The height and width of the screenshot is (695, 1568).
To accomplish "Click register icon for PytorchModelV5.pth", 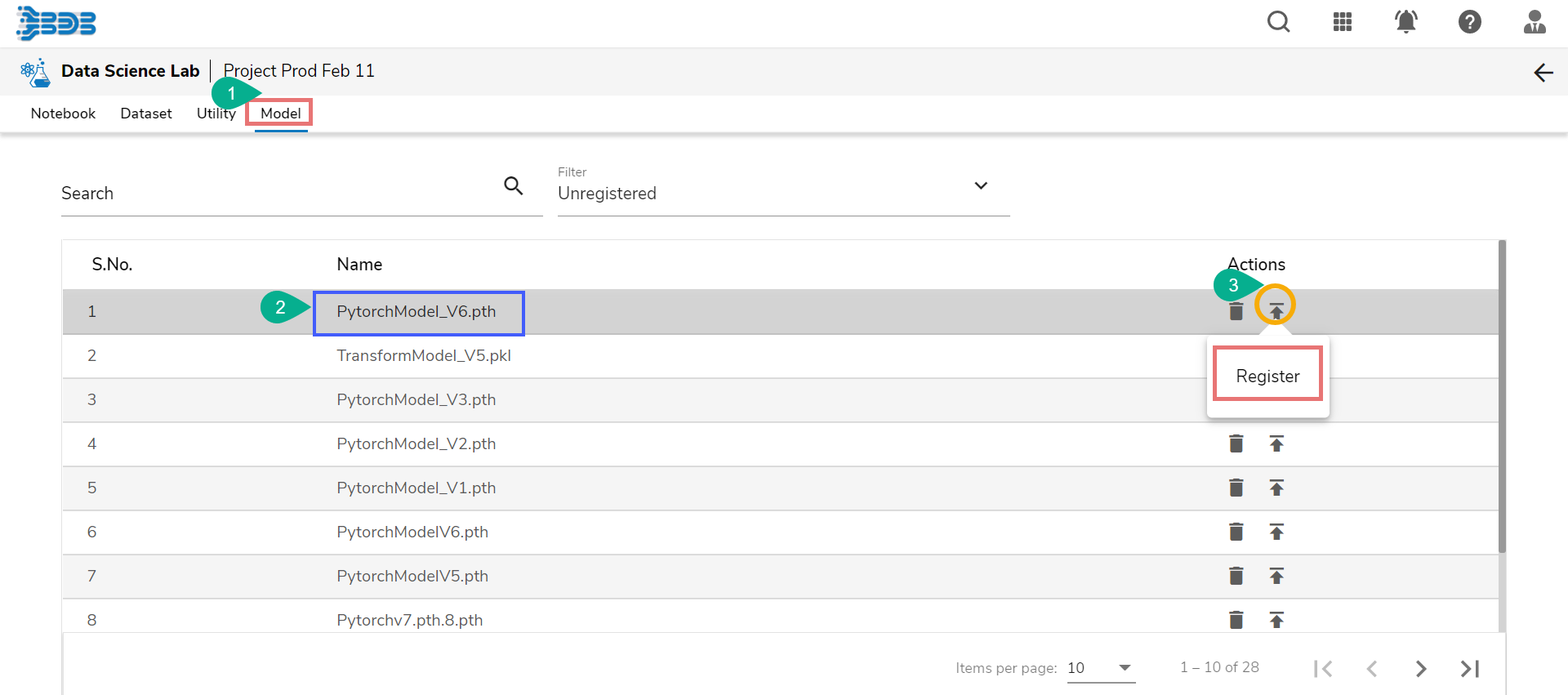I will 1276,576.
